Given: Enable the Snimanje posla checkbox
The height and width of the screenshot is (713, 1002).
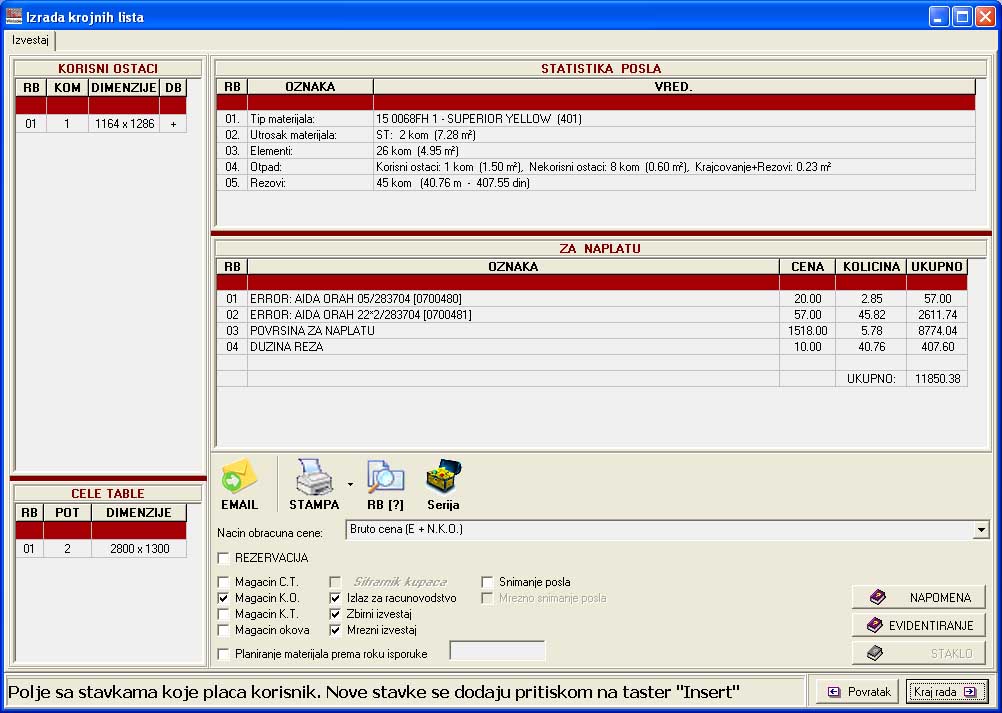Looking at the screenshot, I should (x=488, y=581).
